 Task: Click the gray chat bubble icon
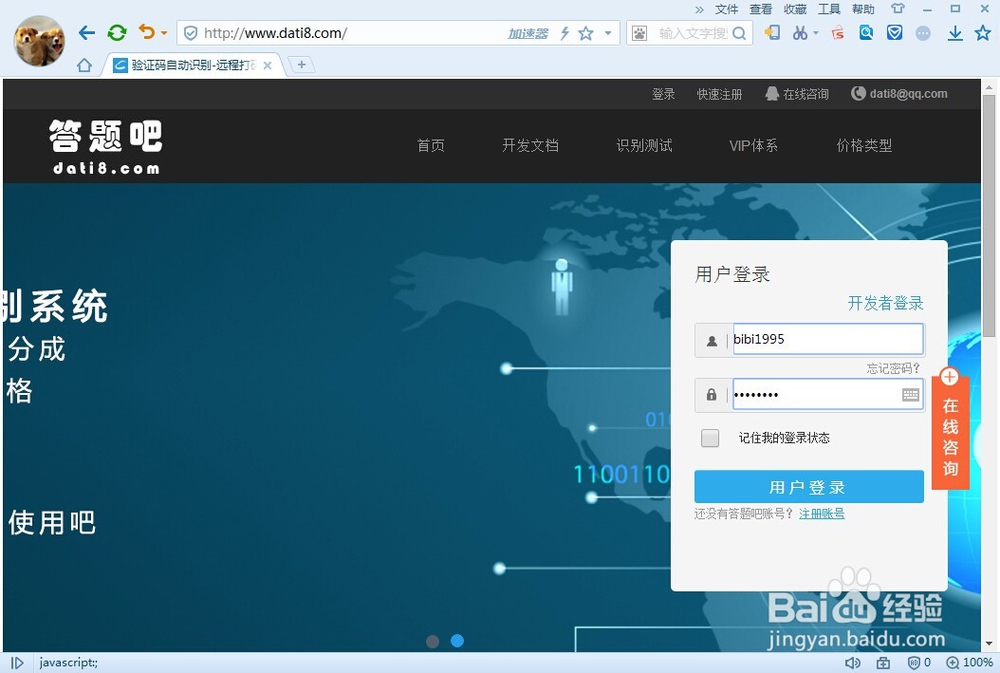[923, 33]
